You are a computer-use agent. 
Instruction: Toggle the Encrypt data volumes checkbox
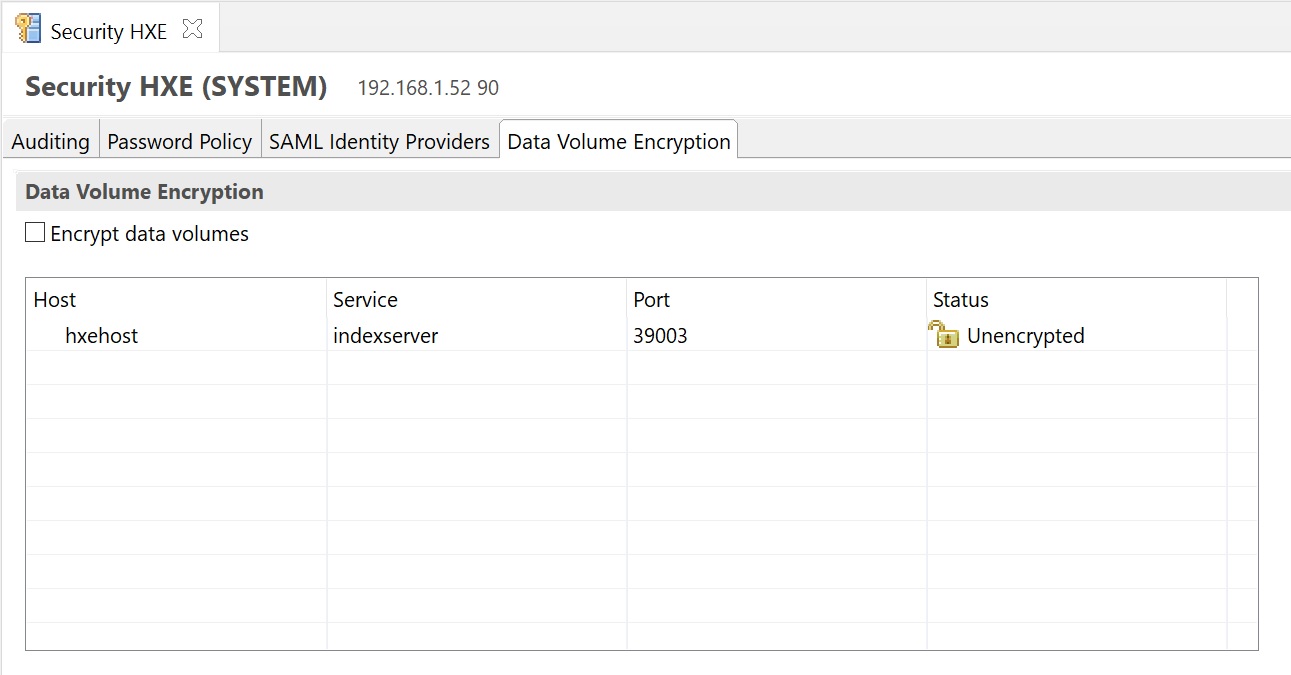tap(35, 233)
